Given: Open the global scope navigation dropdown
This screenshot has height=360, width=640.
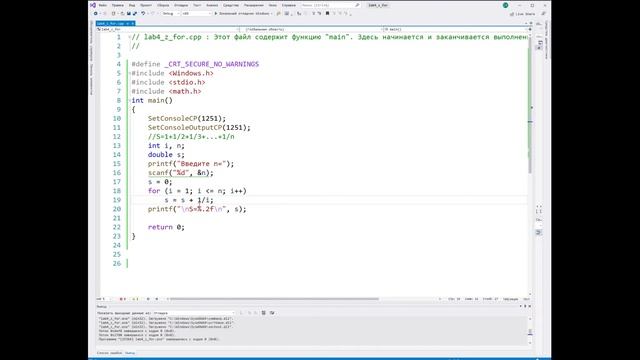Looking at the screenshot, I should point(312,29).
